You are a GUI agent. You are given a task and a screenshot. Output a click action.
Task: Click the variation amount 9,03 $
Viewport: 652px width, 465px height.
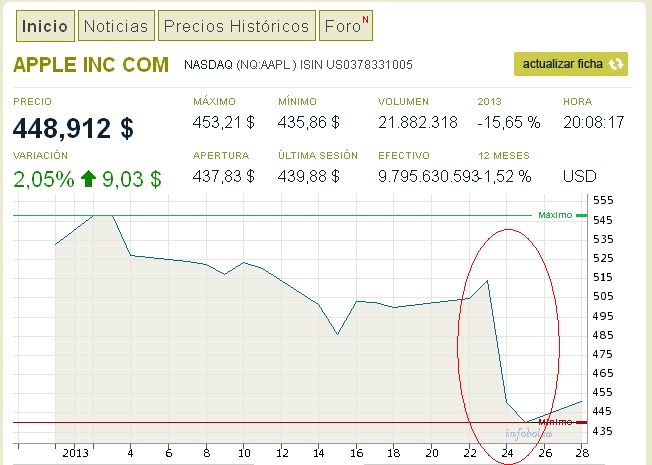click(132, 179)
